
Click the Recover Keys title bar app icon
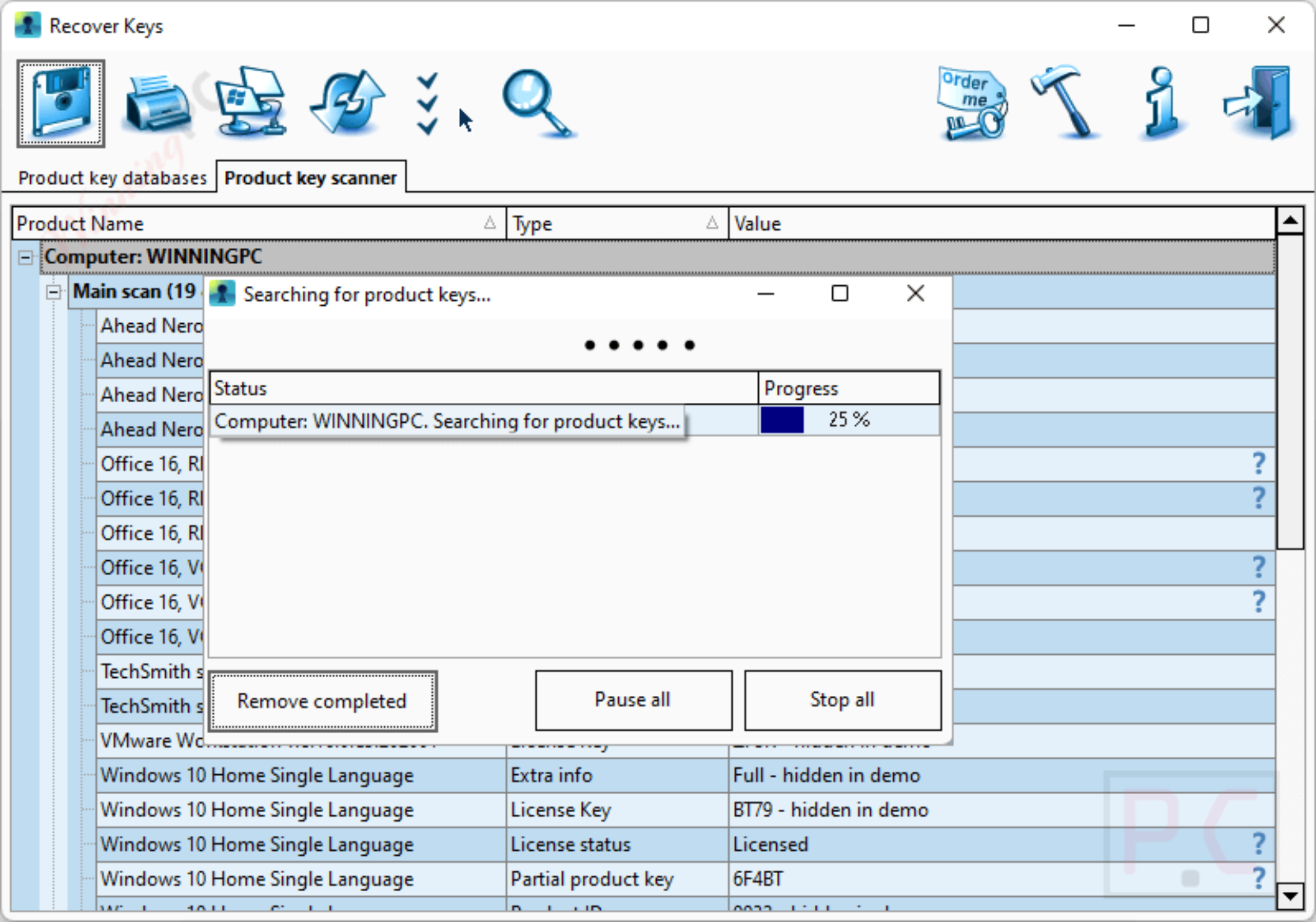point(28,26)
